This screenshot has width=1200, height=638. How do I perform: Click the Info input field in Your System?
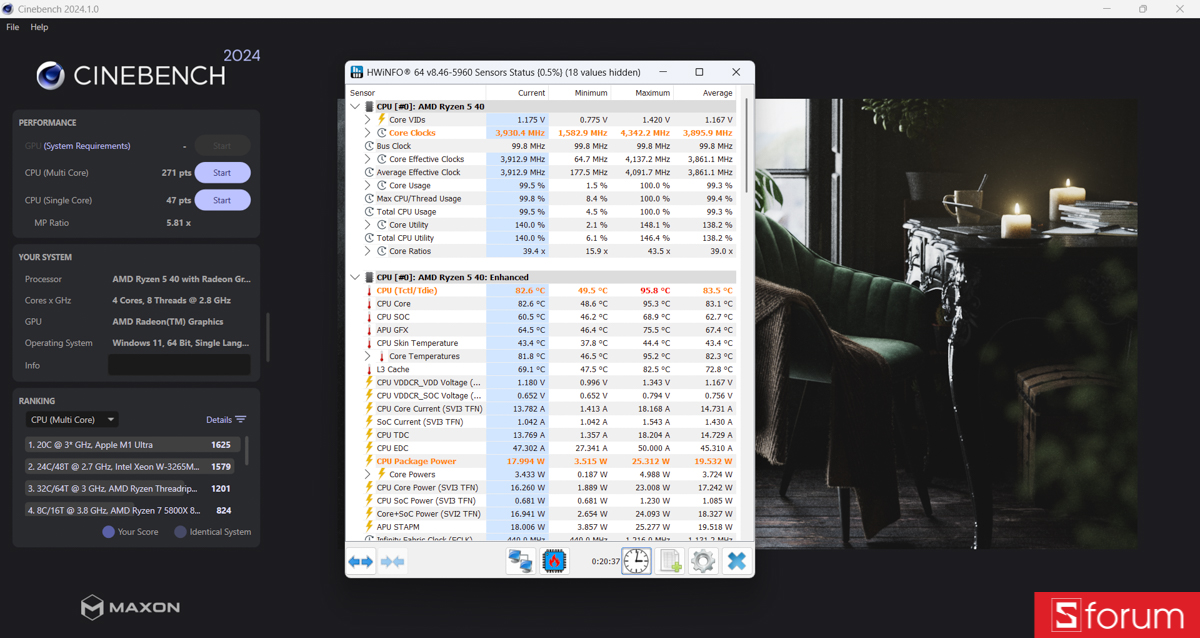[179, 365]
